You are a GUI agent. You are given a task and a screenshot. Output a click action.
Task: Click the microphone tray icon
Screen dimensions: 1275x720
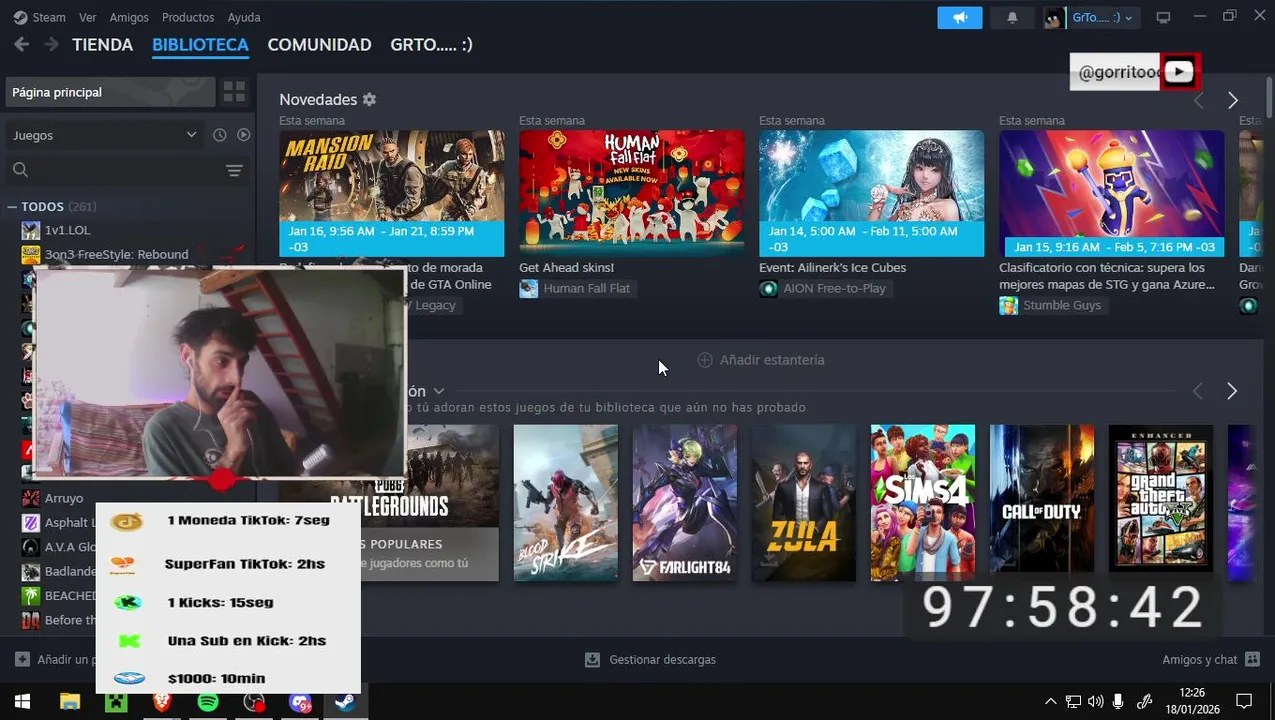(x=1118, y=702)
